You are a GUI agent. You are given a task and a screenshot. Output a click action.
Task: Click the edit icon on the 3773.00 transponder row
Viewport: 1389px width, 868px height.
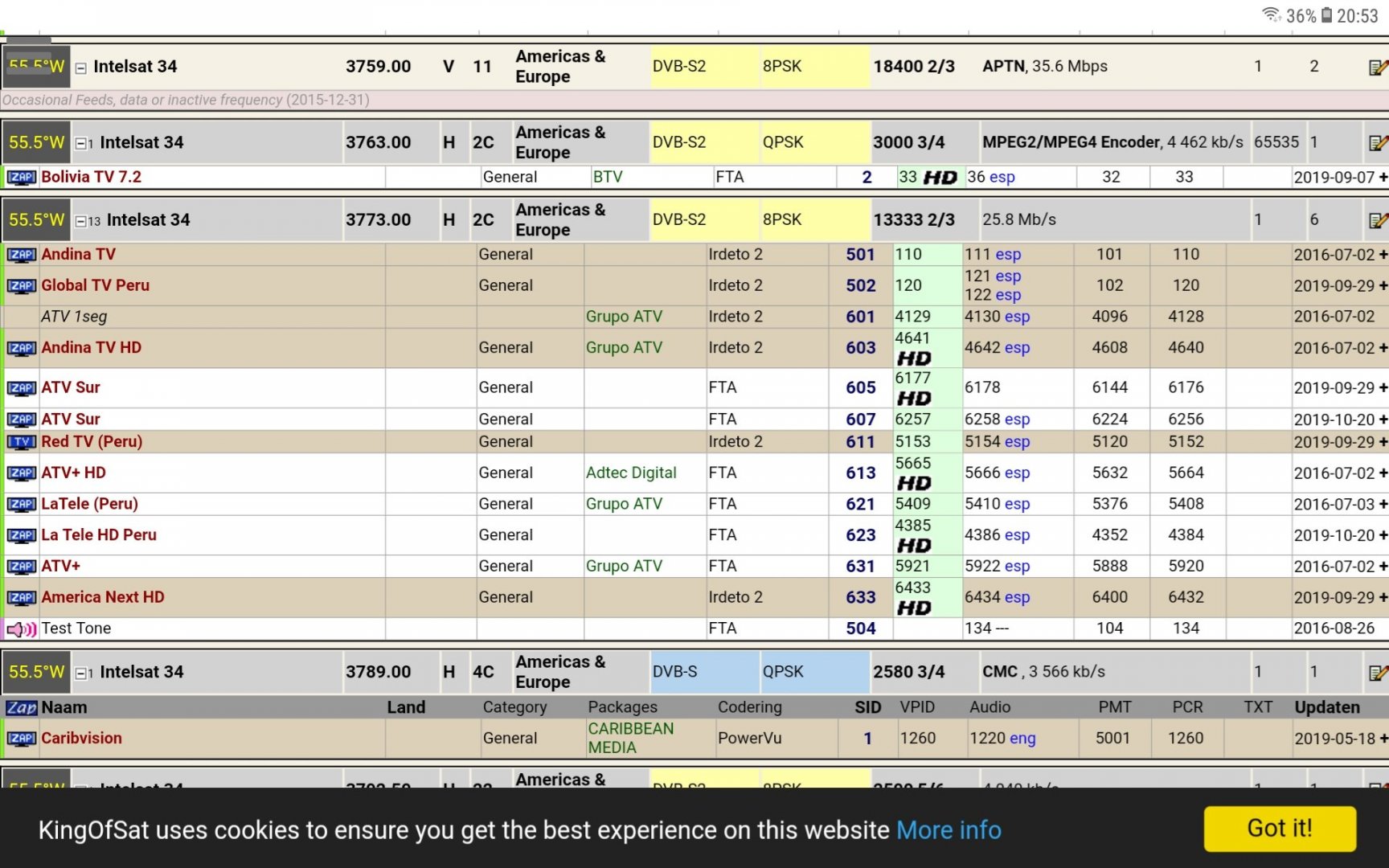click(x=1378, y=220)
